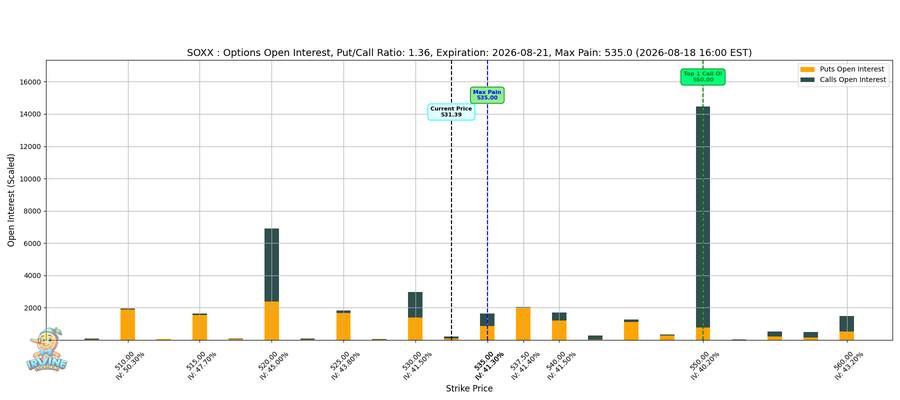Click the orange puts bar at 515.00 strike
This screenshot has width=900, height=400.
coord(200,327)
